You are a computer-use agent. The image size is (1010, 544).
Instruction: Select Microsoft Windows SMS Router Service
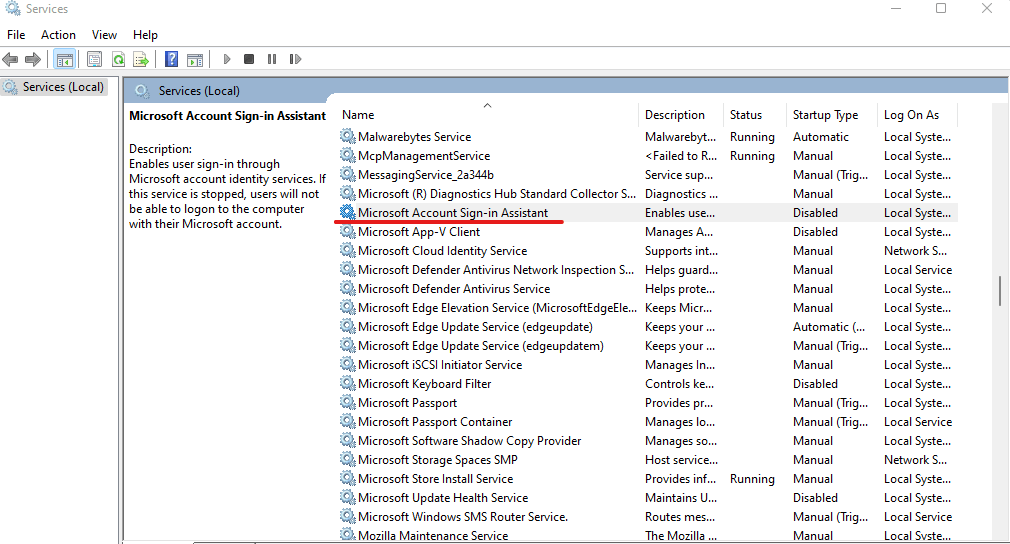click(x=462, y=516)
